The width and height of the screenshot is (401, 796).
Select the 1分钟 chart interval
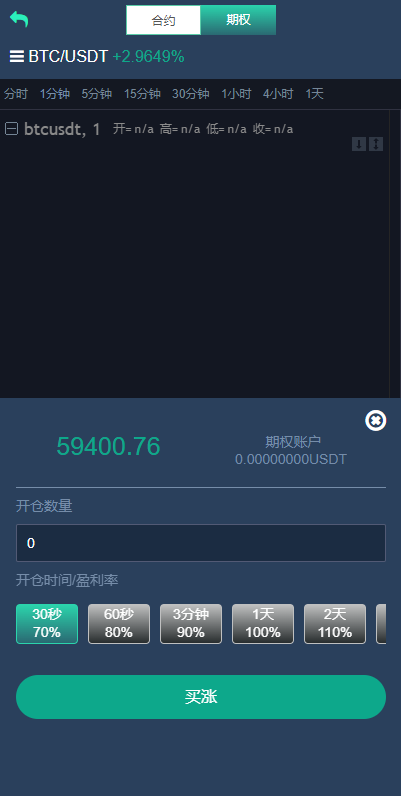(55, 94)
